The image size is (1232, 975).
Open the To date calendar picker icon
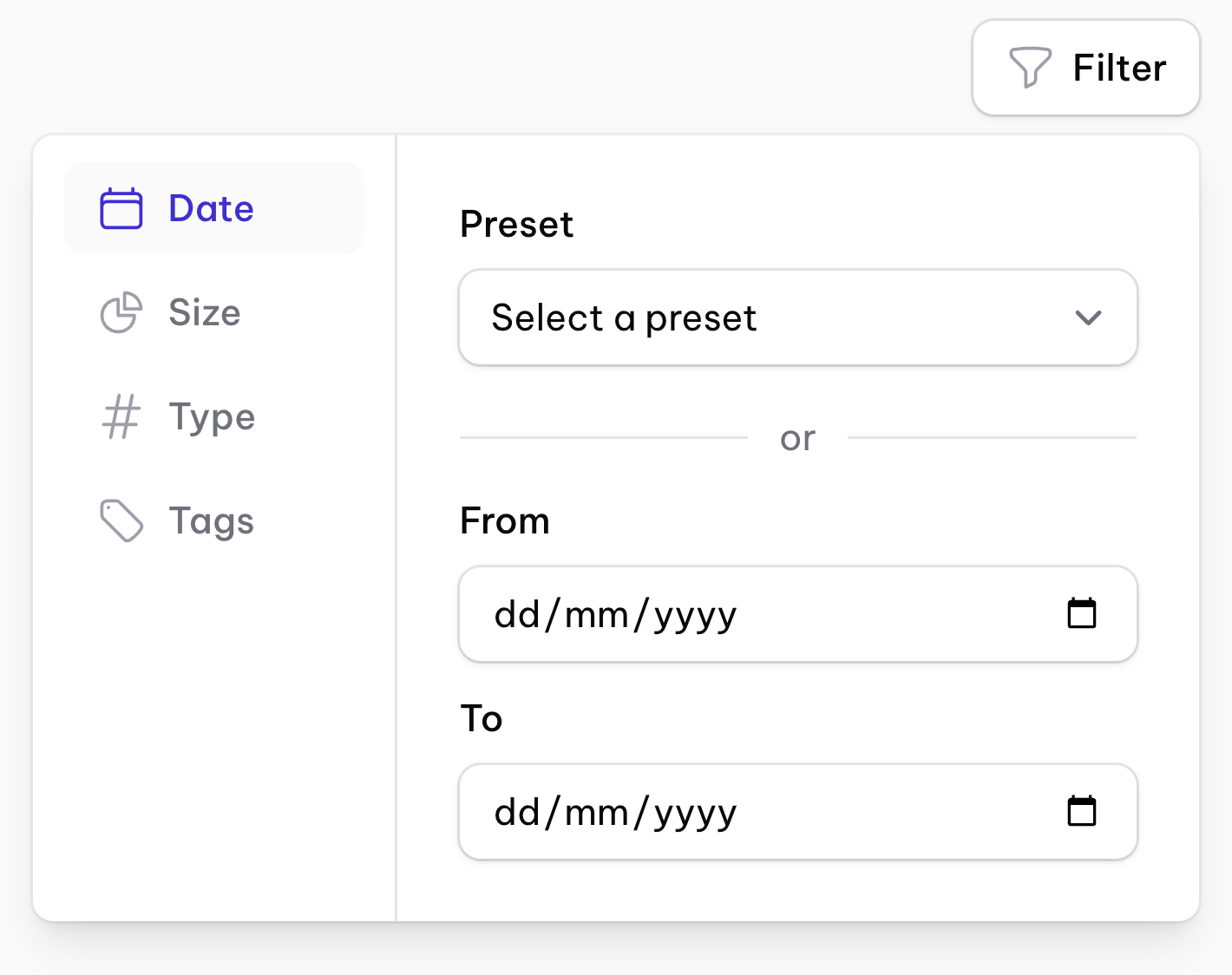coord(1082,811)
